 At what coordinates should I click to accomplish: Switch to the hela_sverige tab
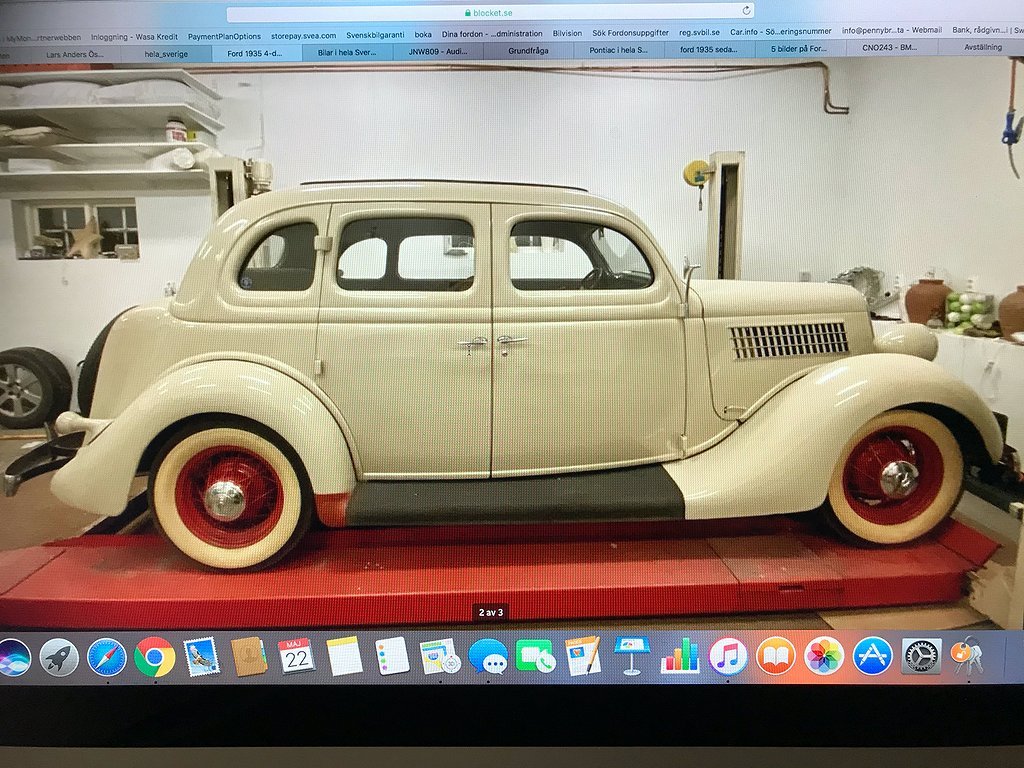[165, 47]
